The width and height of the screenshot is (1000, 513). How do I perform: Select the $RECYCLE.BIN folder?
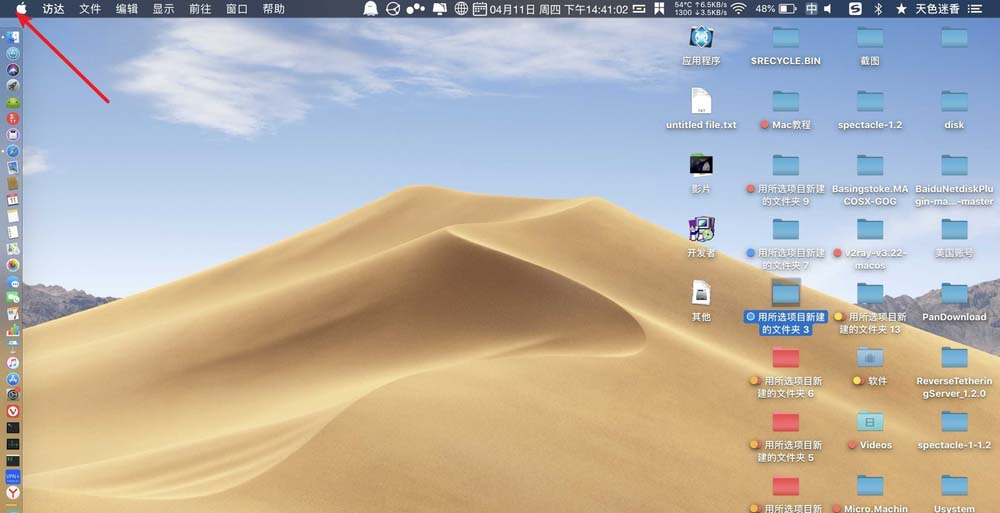(785, 40)
